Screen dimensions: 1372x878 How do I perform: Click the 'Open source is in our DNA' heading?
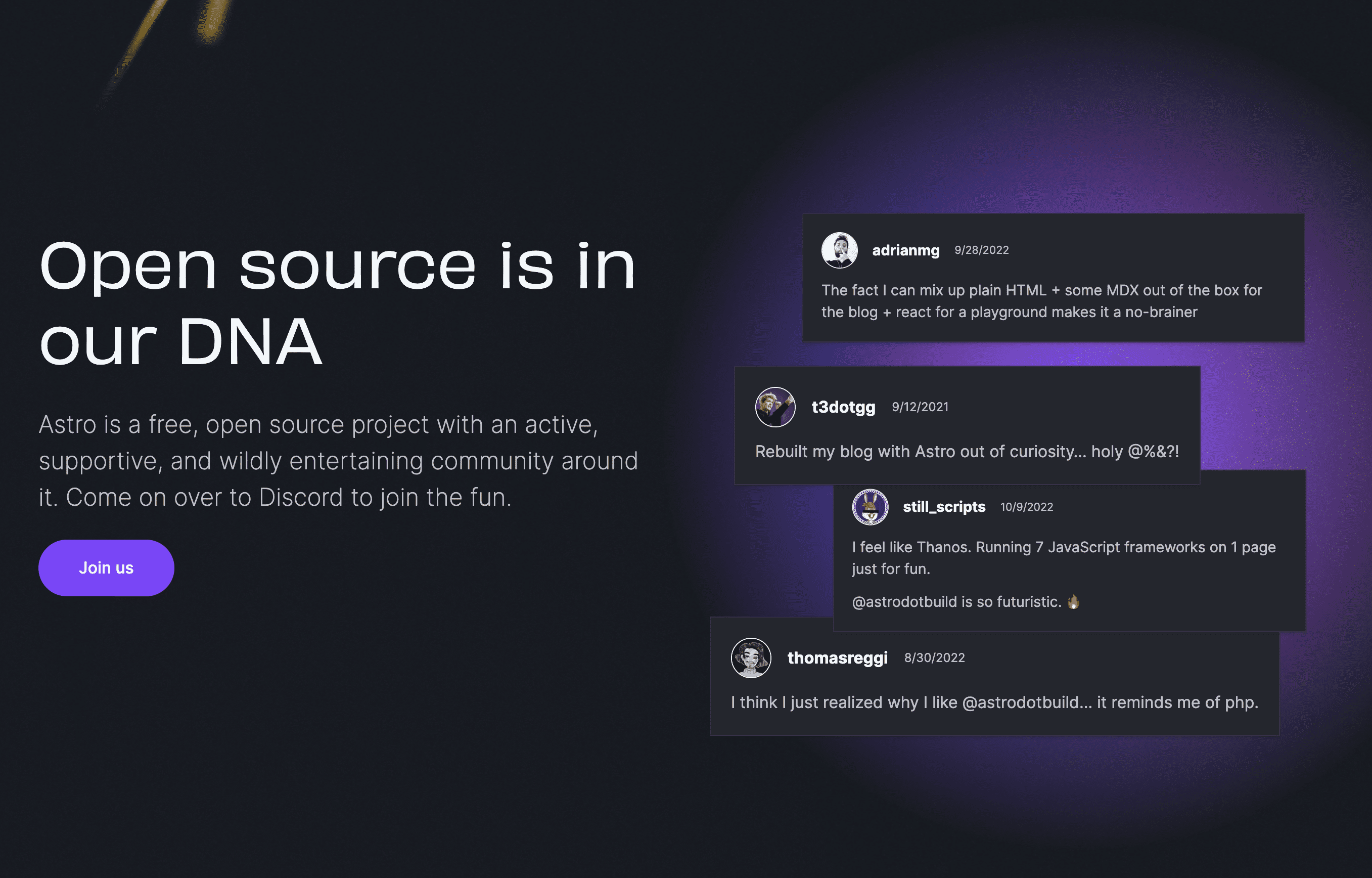337,303
